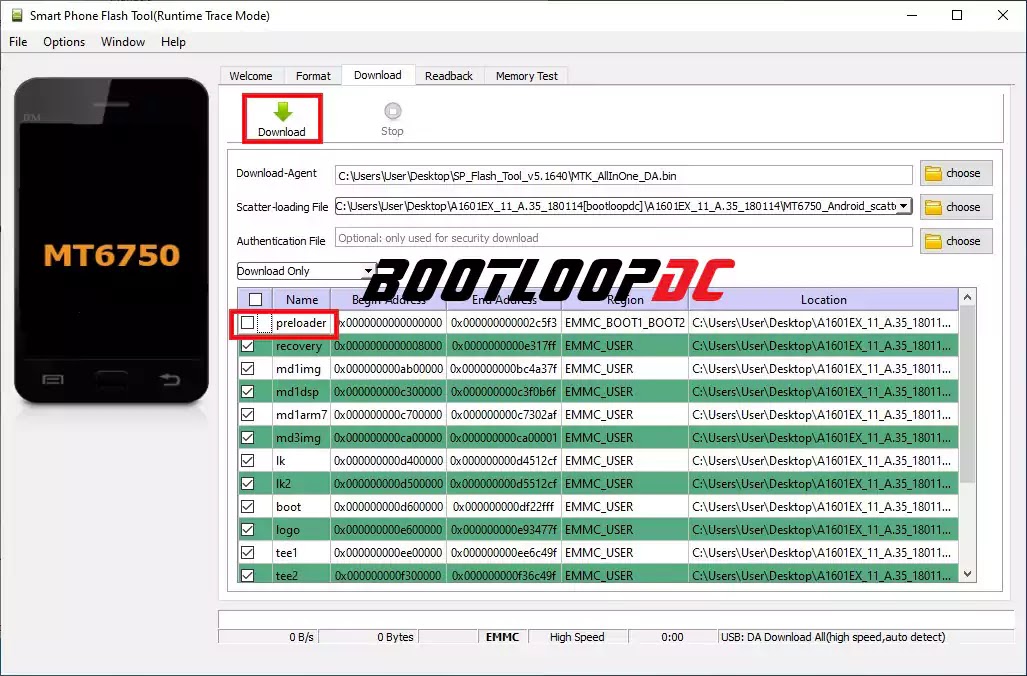This screenshot has width=1027, height=676.
Task: Uncheck the boot partition checkbox
Action: tap(248, 506)
